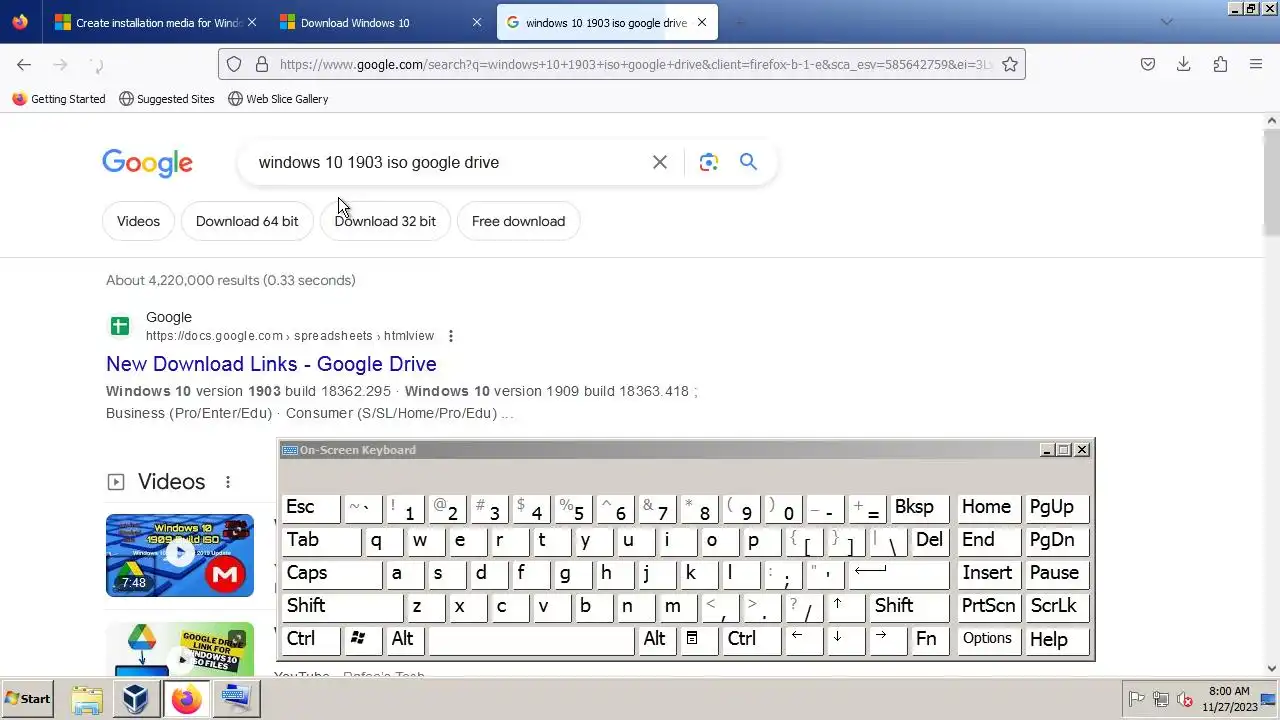Open a new tab with the plus button
The width and height of the screenshot is (1280, 720).
pos(740,22)
